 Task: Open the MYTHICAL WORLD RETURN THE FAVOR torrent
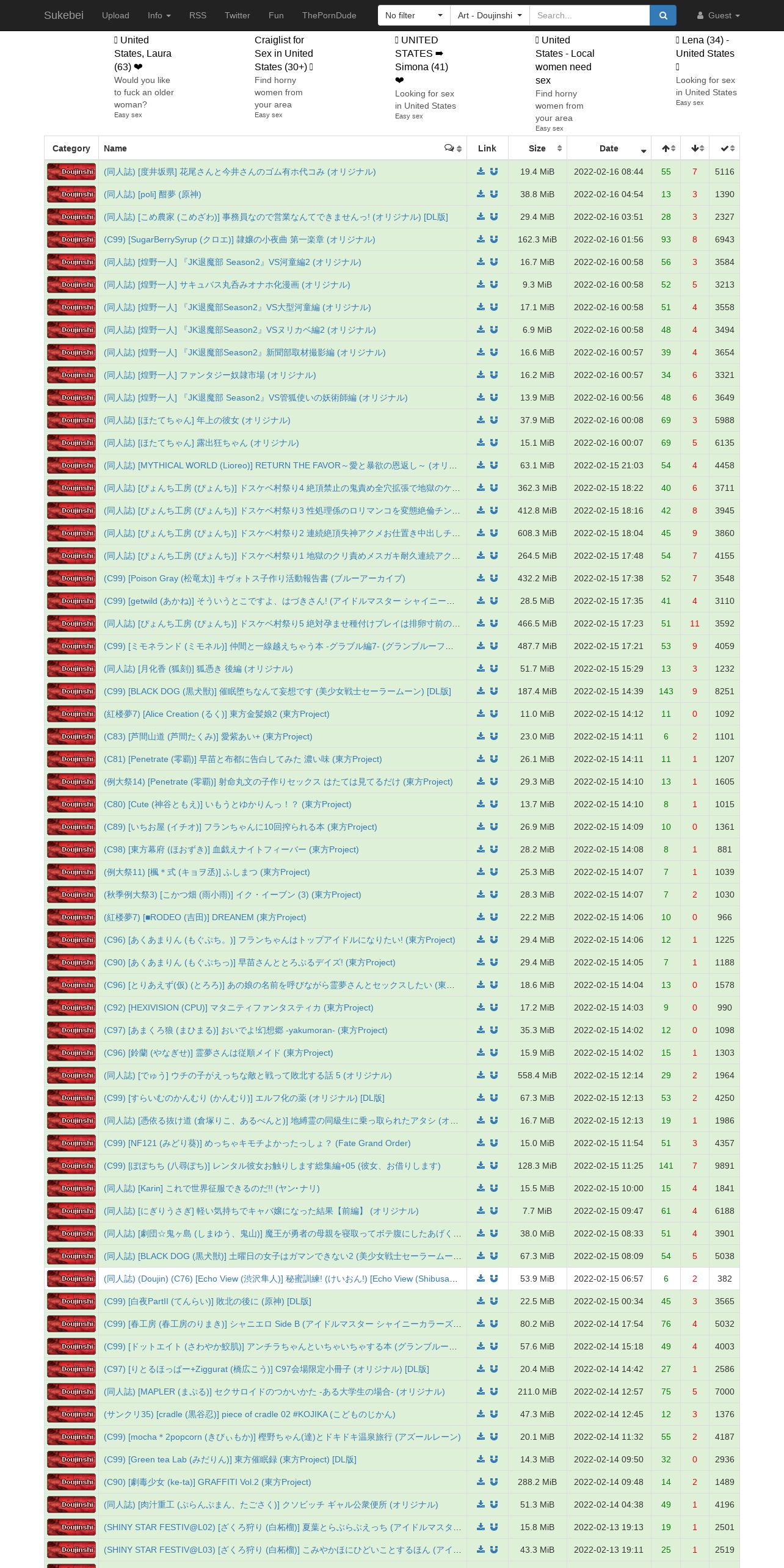point(280,465)
